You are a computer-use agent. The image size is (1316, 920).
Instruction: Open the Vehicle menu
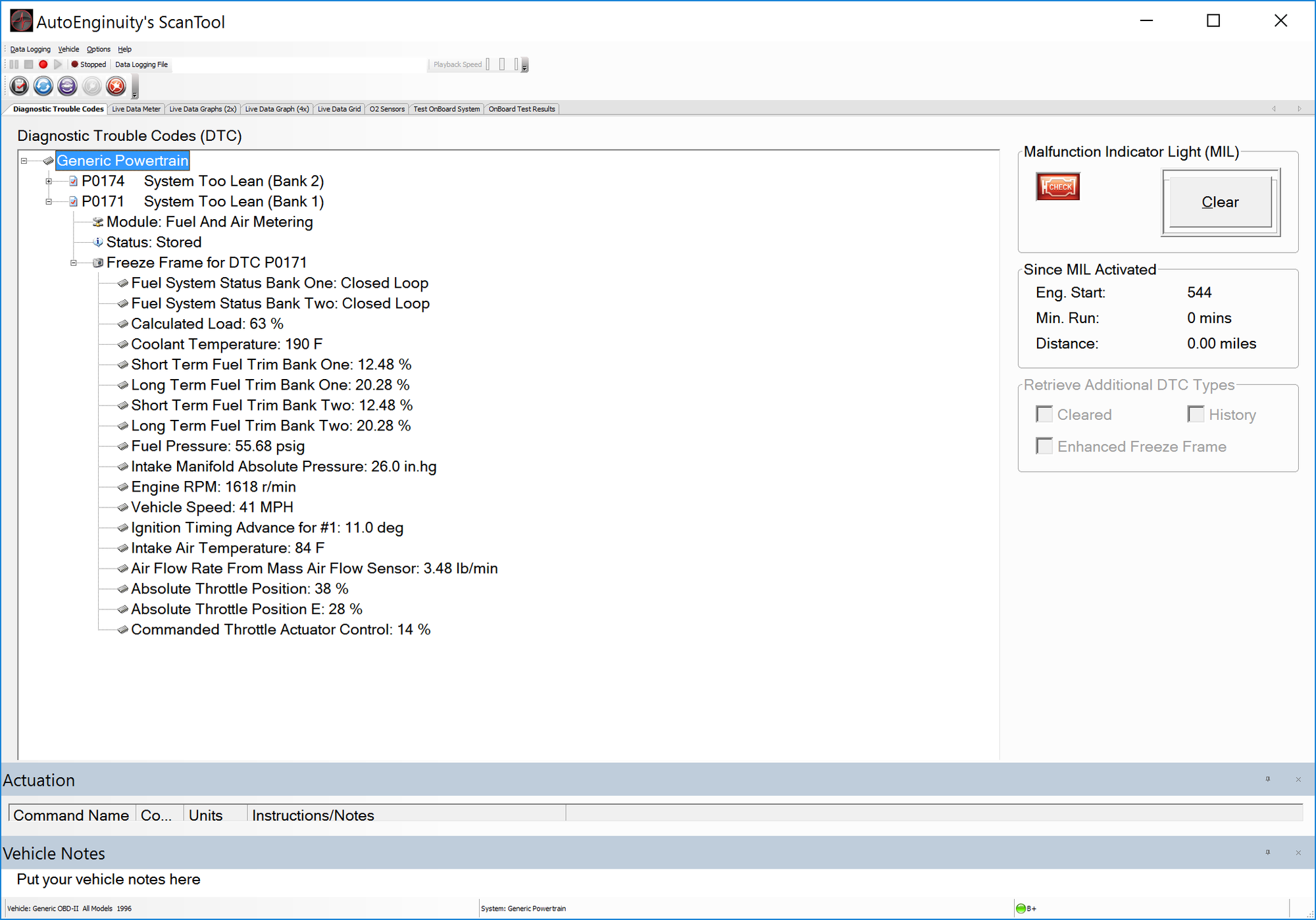(68, 49)
